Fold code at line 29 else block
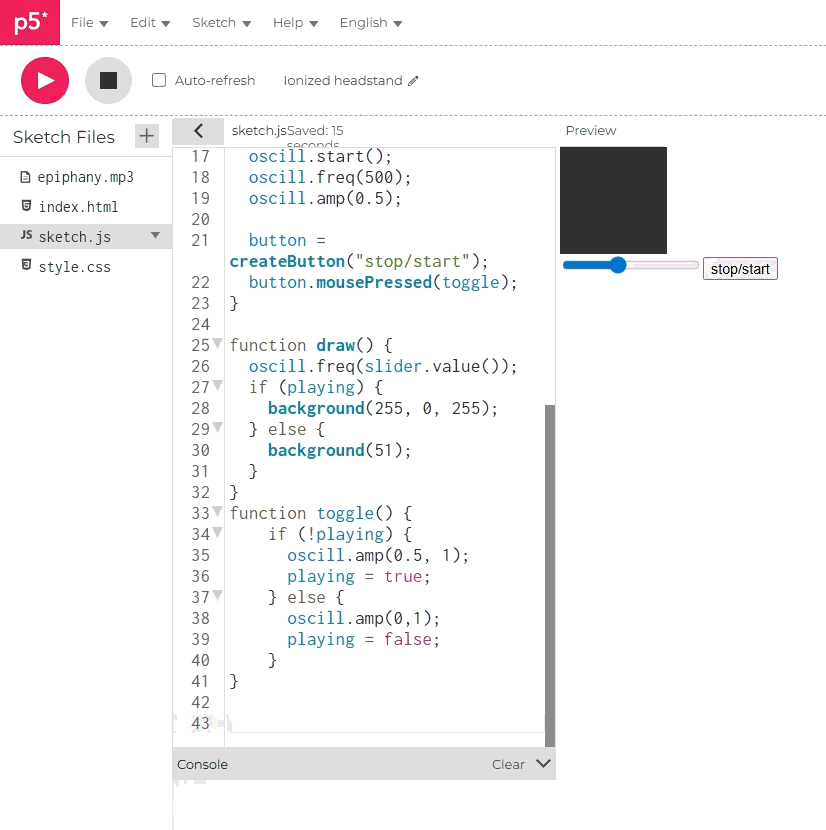Image resolution: width=826 pixels, height=830 pixels. point(217,427)
